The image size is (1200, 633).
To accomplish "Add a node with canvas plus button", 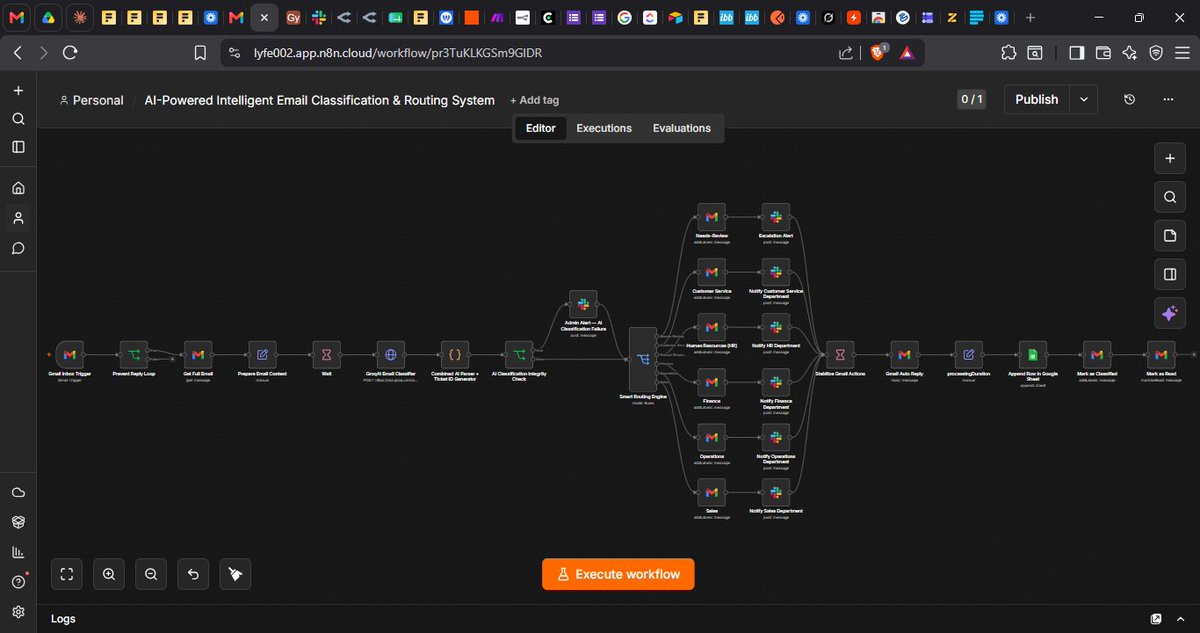I will 1169,158.
